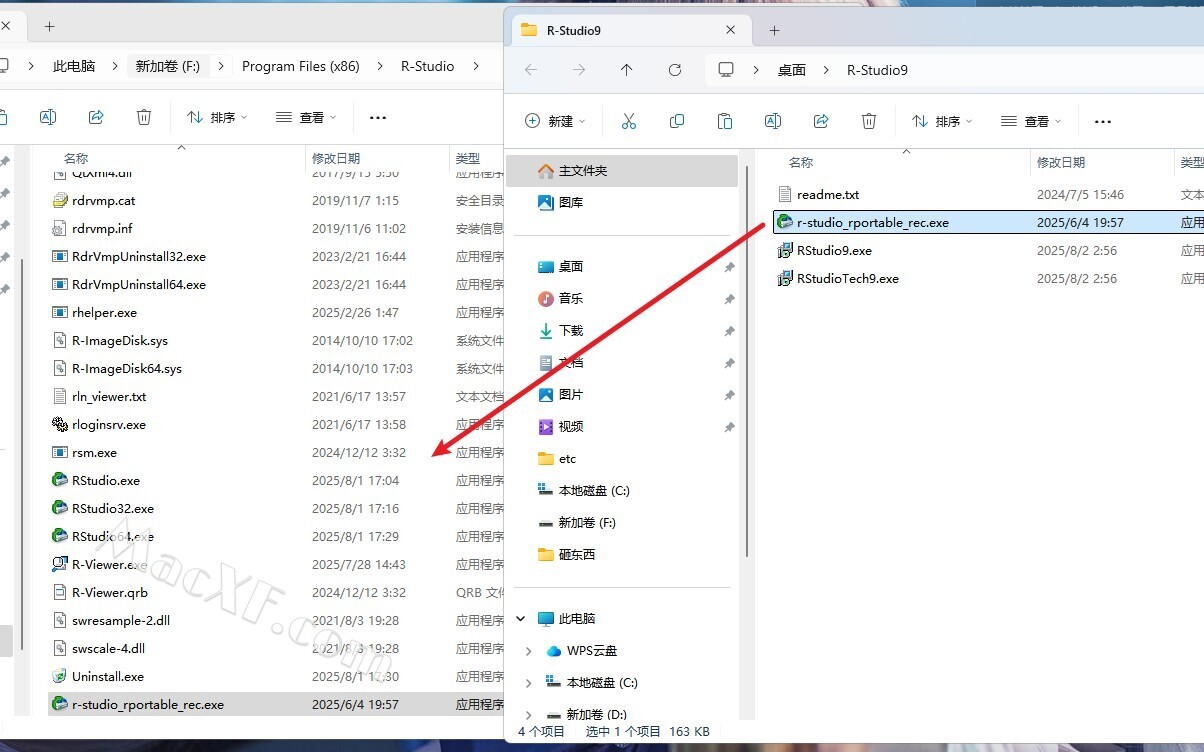
Task: Click the computer icon in R-Studio9 address bar
Action: click(x=726, y=70)
